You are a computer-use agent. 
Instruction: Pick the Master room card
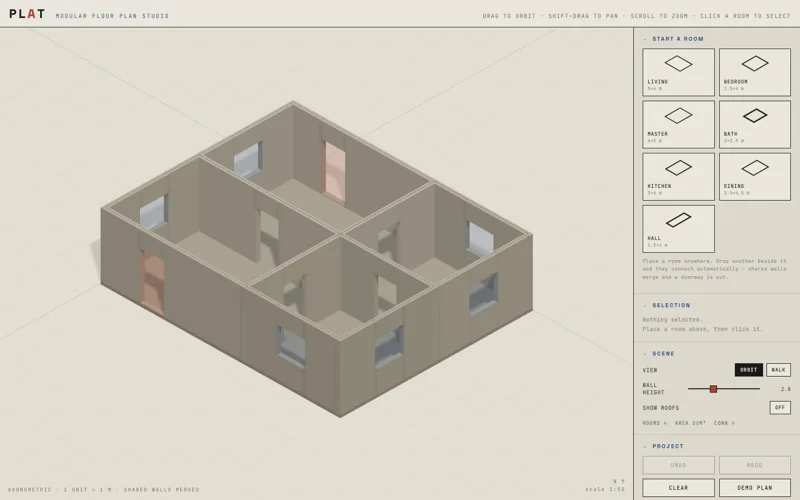point(678,124)
